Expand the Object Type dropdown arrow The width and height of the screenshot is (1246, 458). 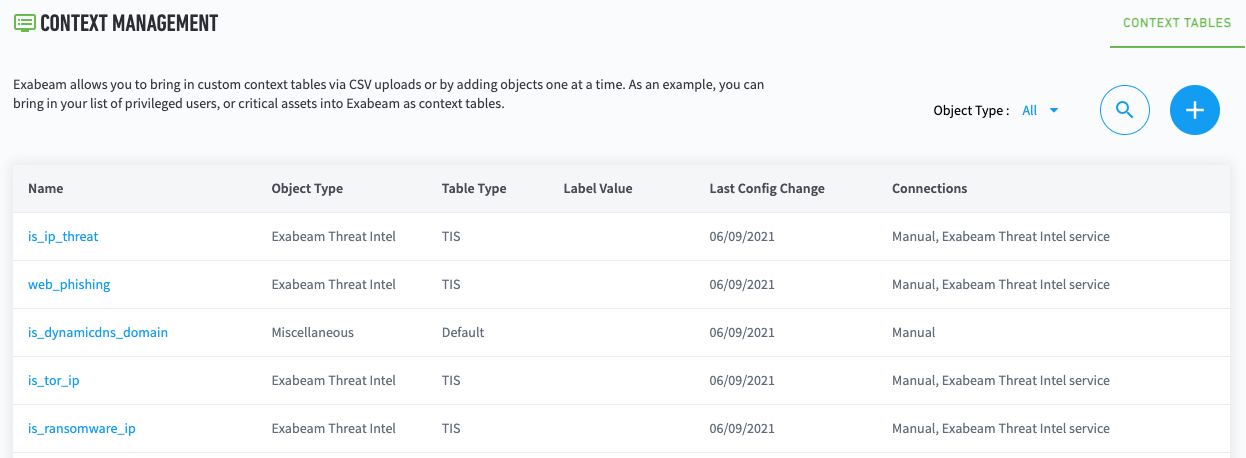1054,111
